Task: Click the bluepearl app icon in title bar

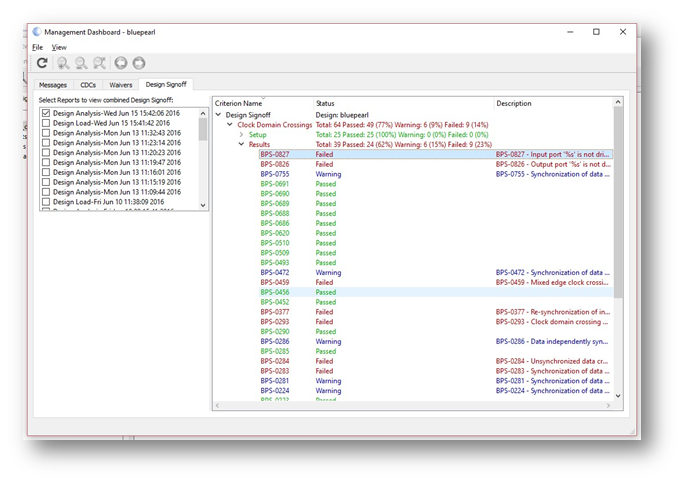Action: (x=37, y=32)
